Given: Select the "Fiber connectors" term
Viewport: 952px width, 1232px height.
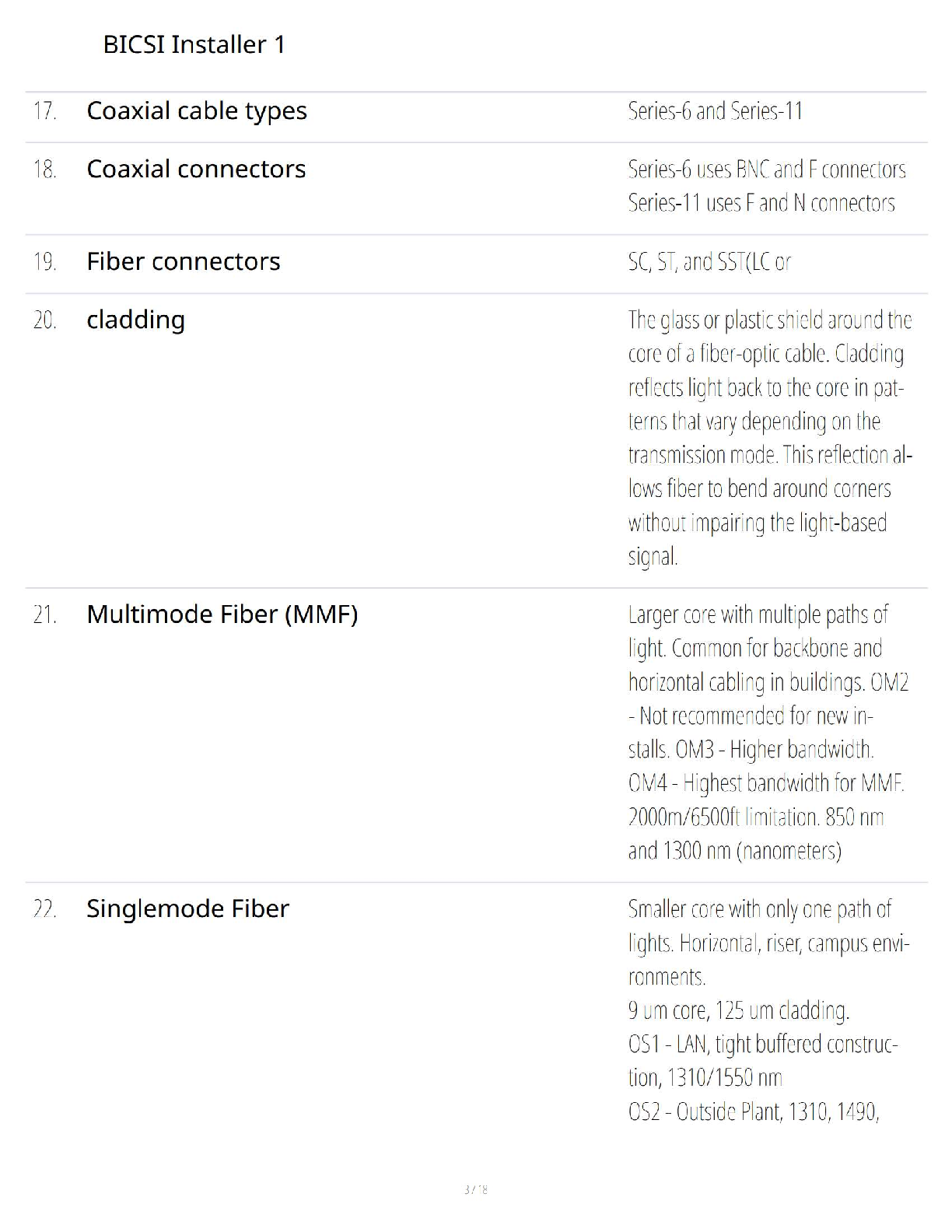Looking at the screenshot, I should 183,262.
